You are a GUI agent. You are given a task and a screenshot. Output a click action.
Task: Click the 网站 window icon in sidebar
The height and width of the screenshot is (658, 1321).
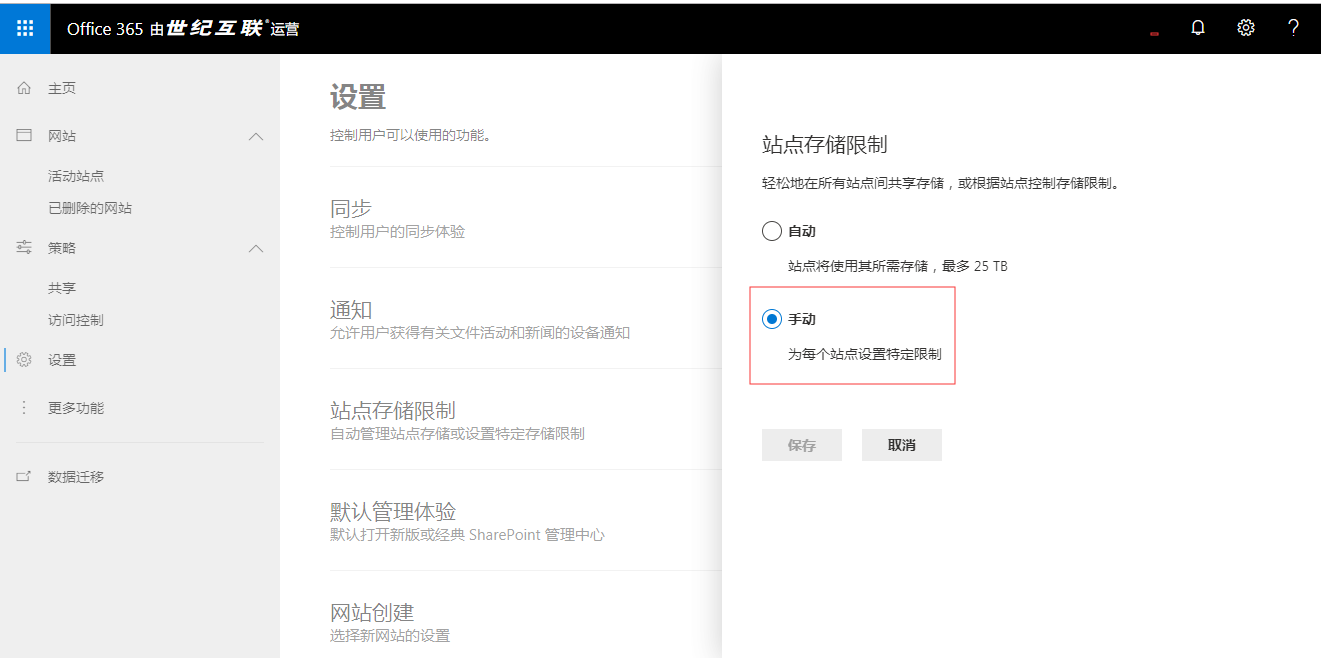pyautogui.click(x=24, y=136)
